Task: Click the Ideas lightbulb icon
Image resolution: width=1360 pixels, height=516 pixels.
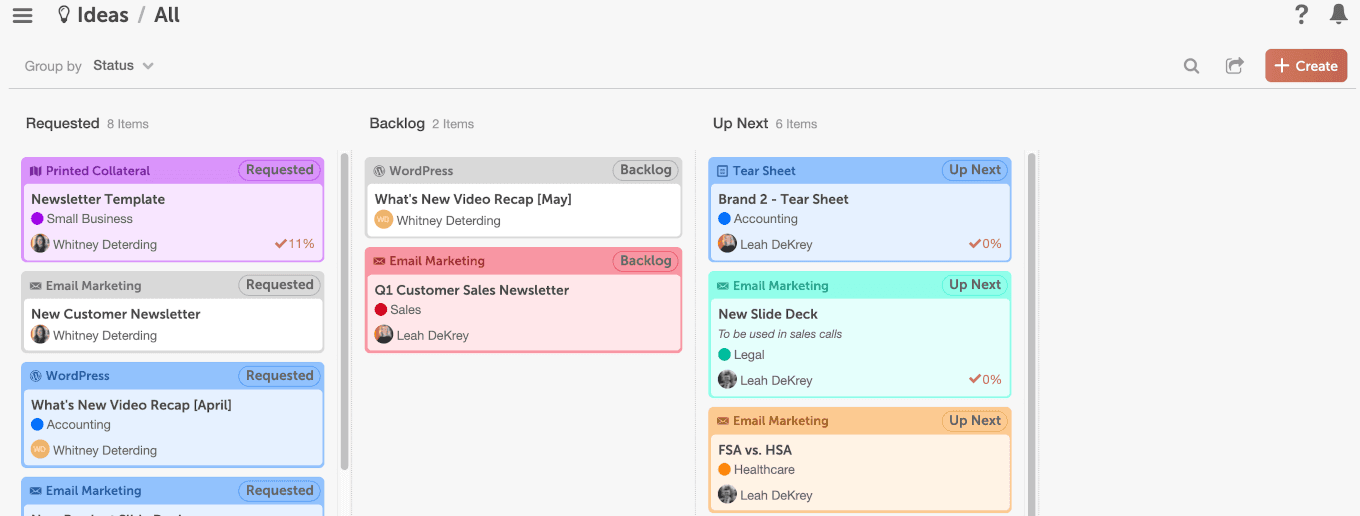Action: click(64, 15)
